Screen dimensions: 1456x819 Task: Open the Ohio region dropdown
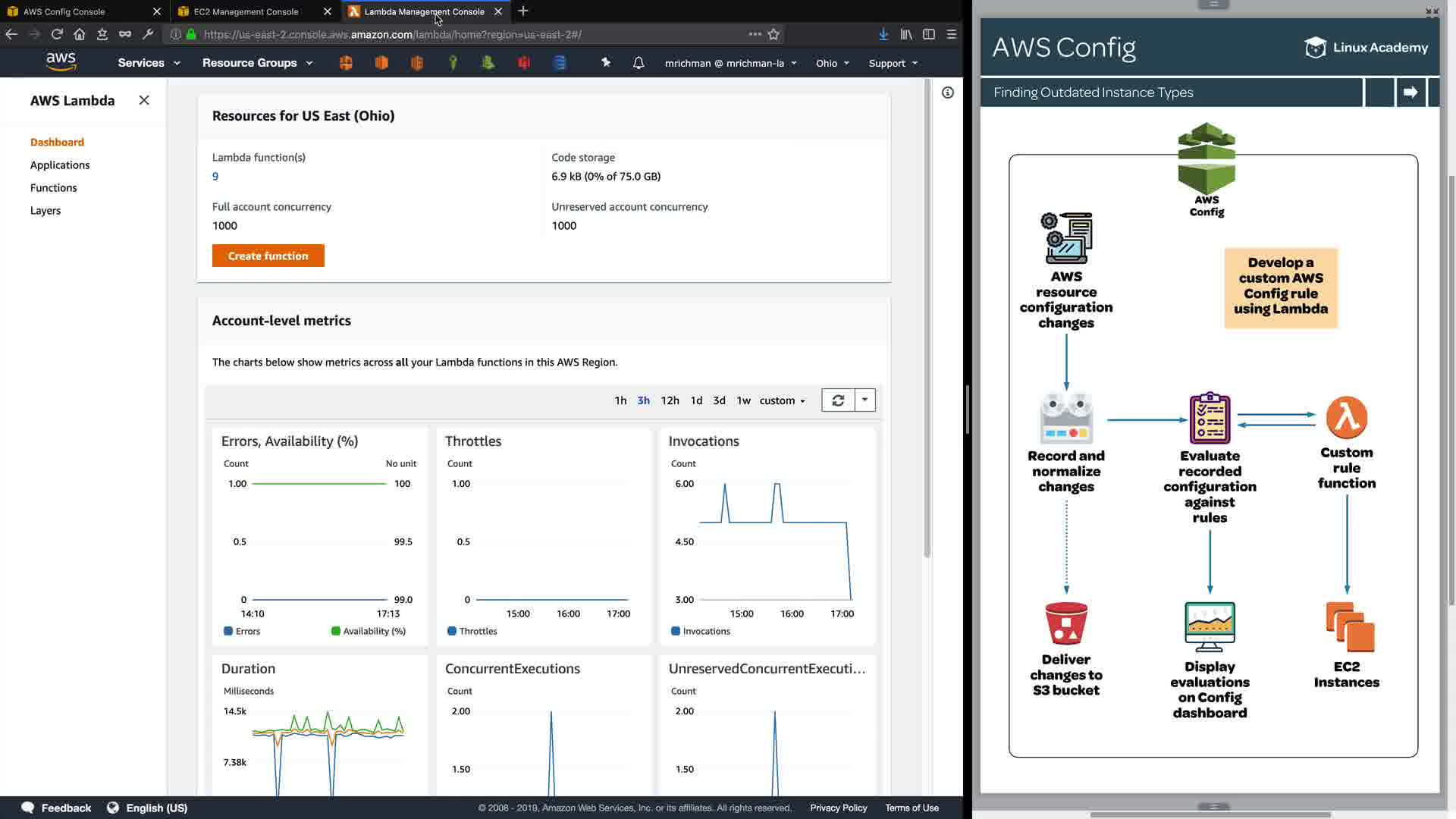(x=832, y=63)
